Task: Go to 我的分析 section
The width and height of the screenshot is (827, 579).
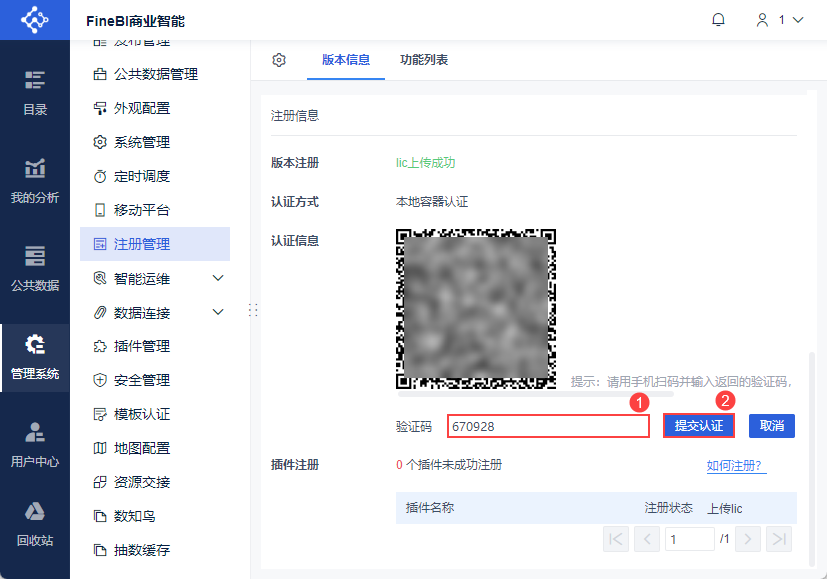Action: click(35, 181)
